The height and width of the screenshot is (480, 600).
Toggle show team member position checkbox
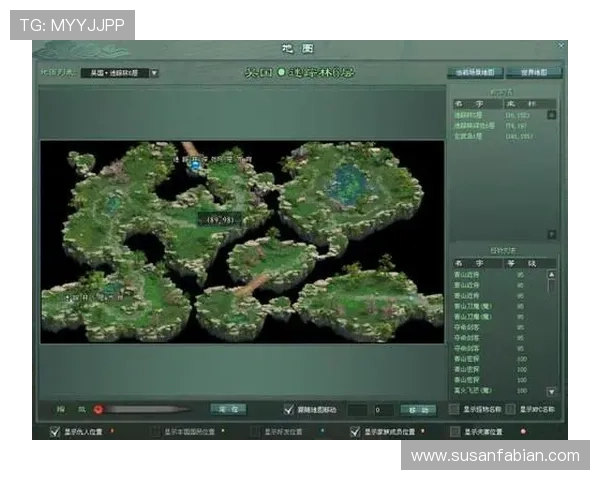coord(355,432)
